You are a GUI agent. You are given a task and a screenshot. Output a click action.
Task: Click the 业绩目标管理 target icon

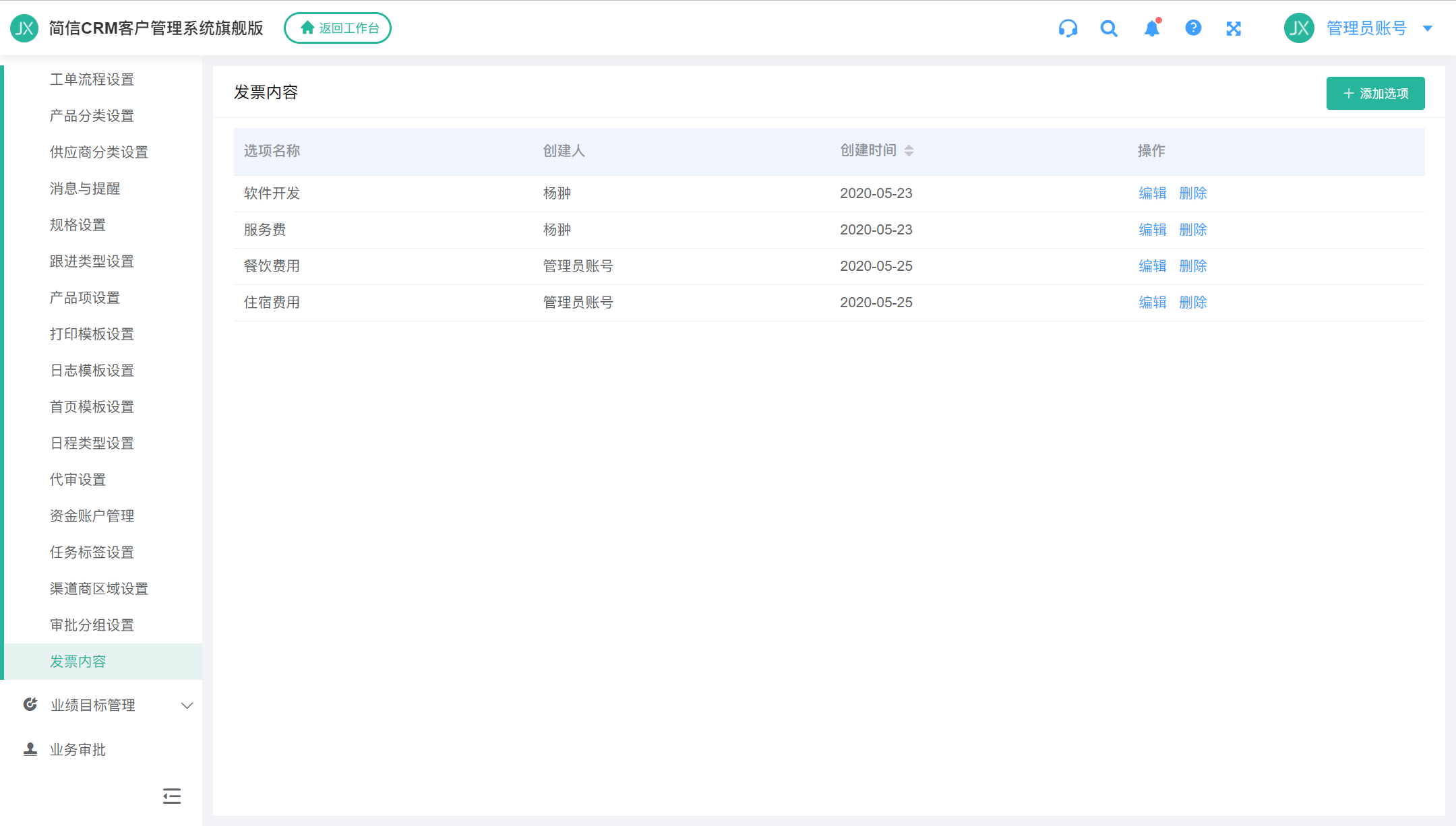pyautogui.click(x=30, y=705)
